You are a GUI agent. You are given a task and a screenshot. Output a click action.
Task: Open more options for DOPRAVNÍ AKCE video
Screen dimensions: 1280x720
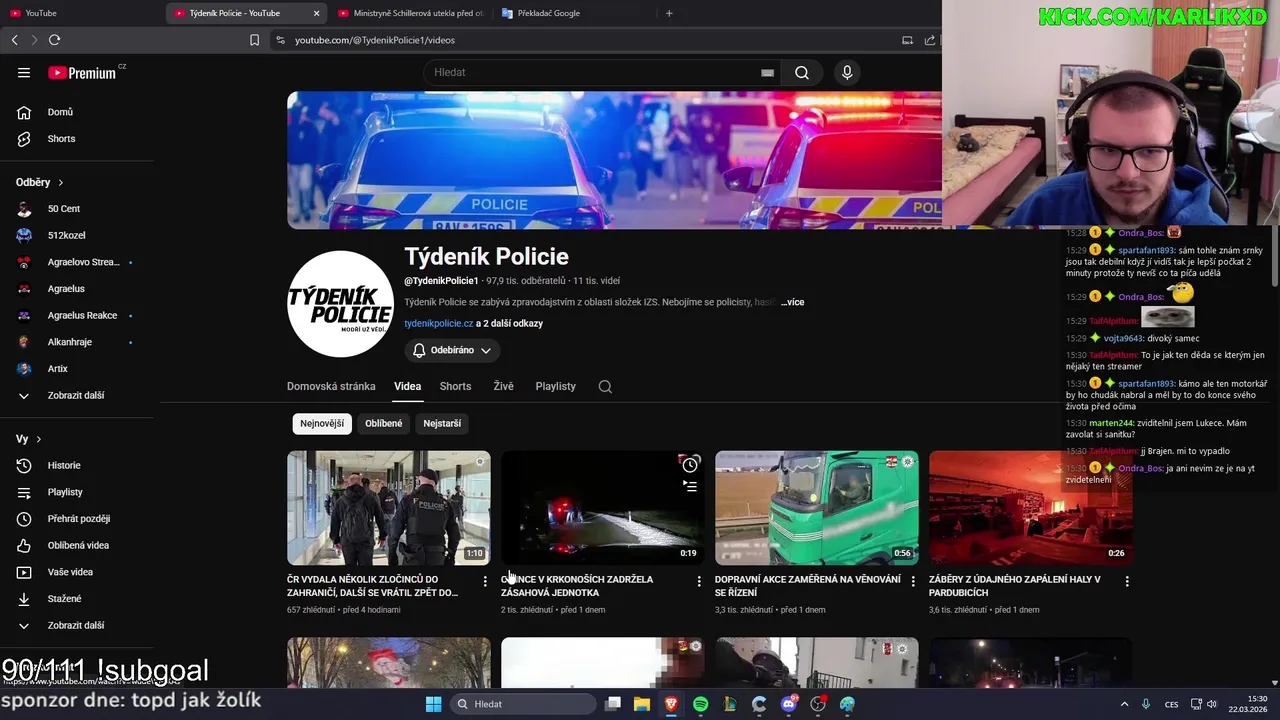913,581
